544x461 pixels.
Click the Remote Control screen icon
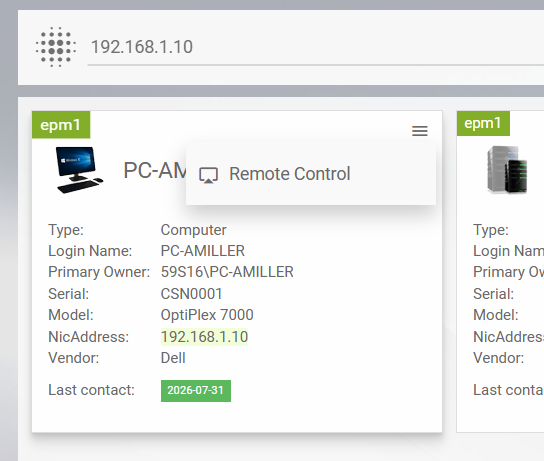click(x=208, y=175)
